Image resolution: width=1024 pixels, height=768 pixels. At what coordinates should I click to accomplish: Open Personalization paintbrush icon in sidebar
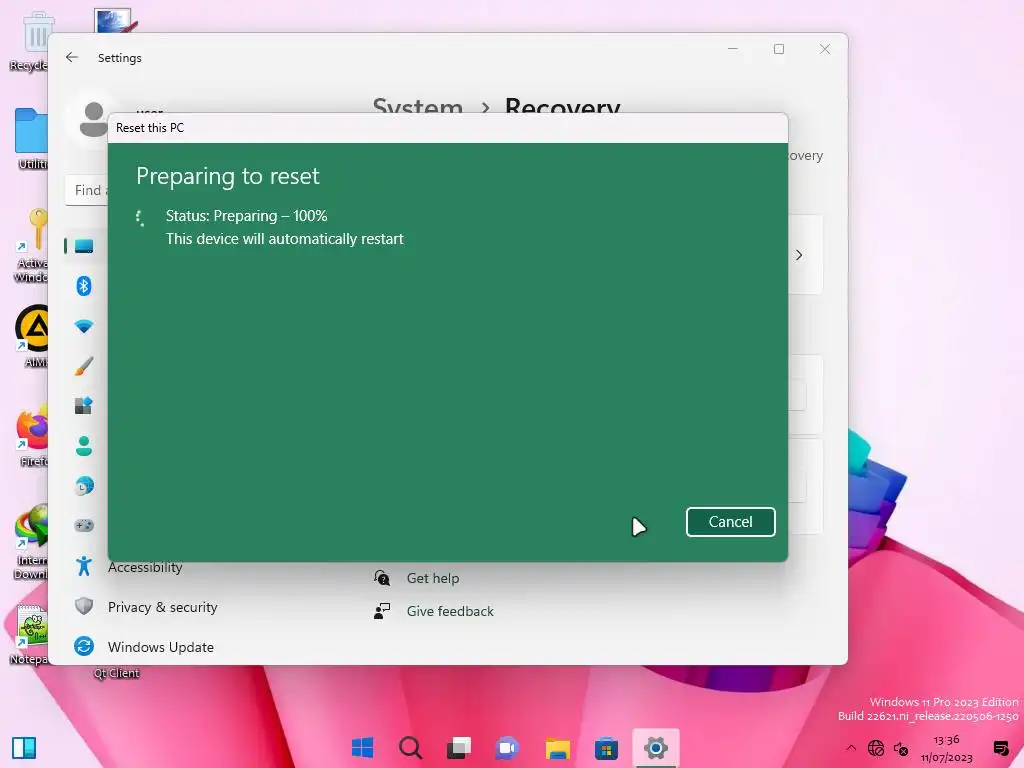(84, 366)
